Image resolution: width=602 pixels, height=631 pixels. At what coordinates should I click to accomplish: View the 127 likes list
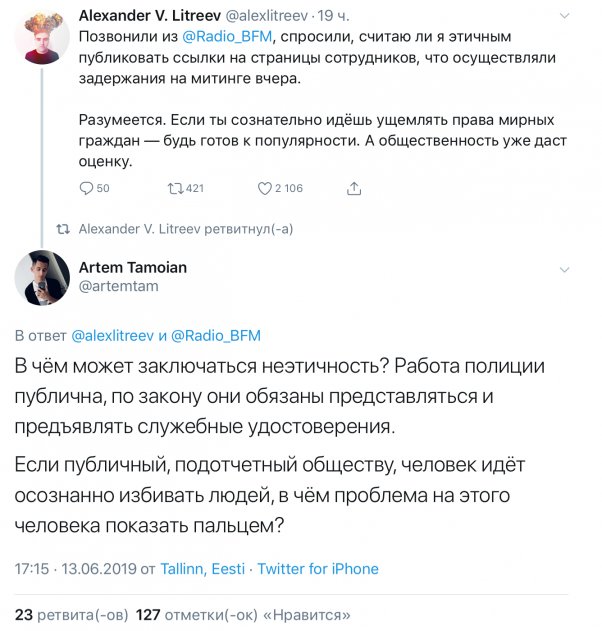[x=244, y=614]
